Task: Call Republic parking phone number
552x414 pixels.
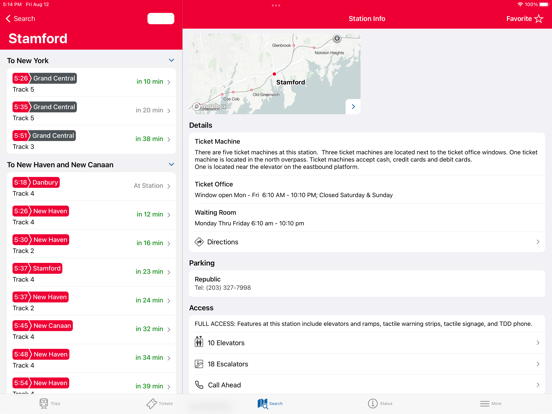Action: (223, 288)
